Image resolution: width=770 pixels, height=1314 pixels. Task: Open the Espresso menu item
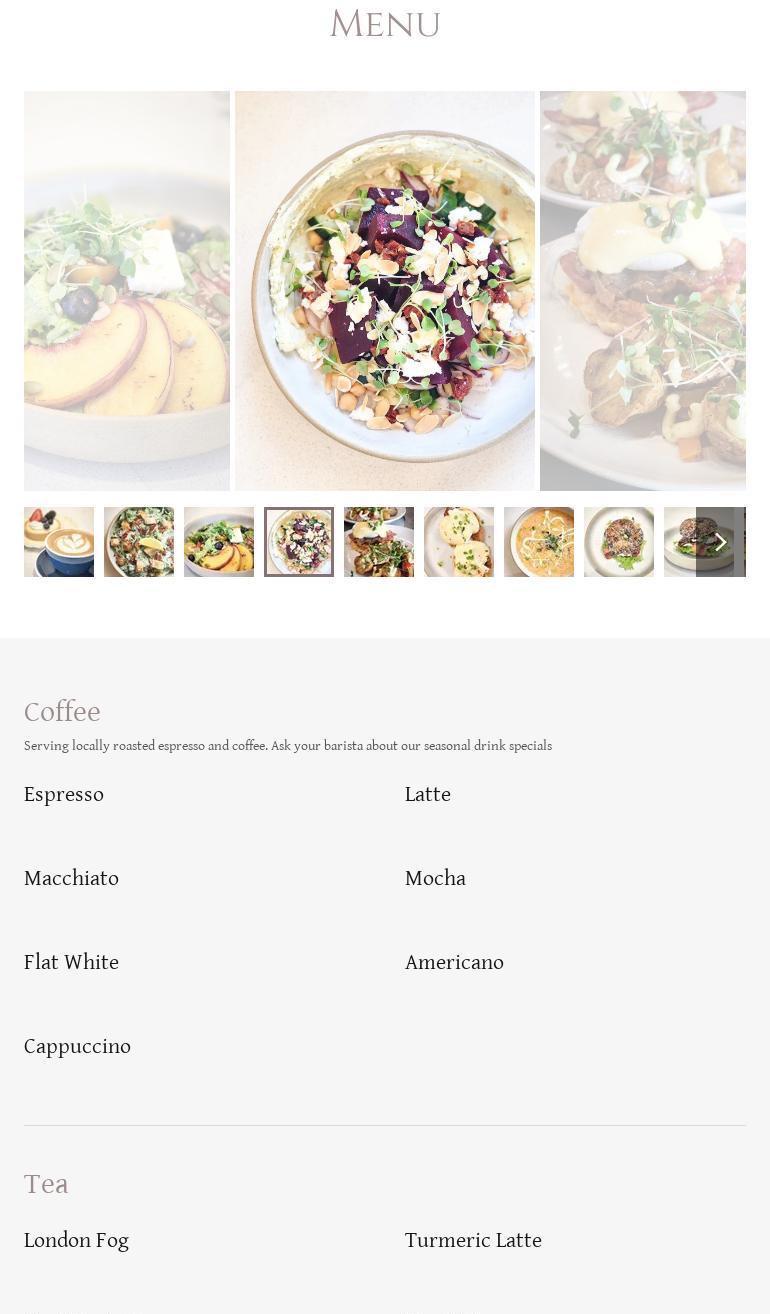tap(64, 795)
